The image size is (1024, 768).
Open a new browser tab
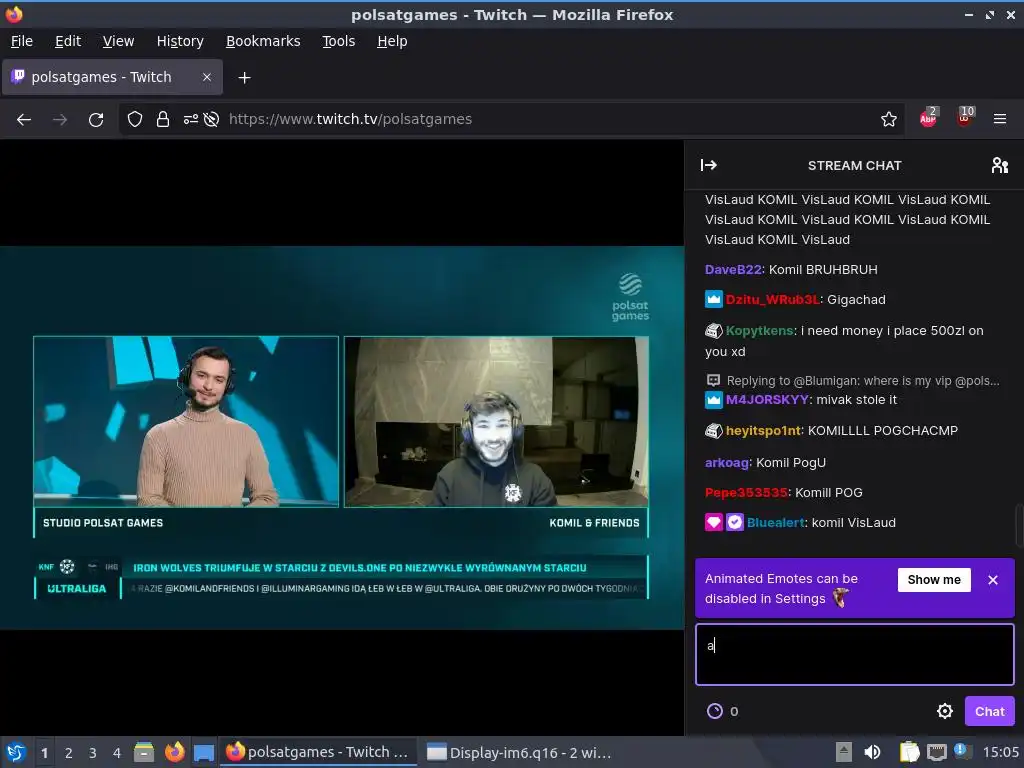pyautogui.click(x=244, y=78)
